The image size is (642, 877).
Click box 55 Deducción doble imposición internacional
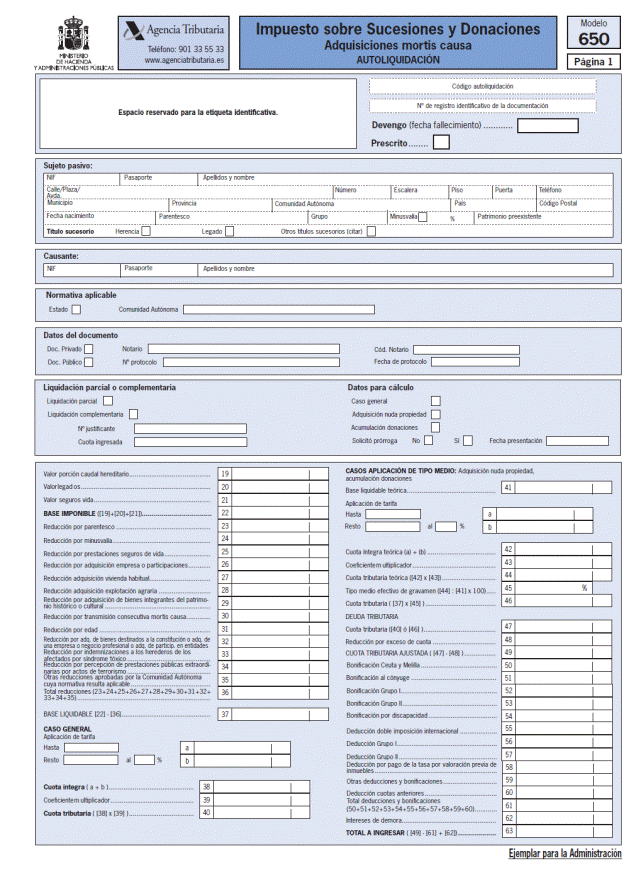pos(557,729)
